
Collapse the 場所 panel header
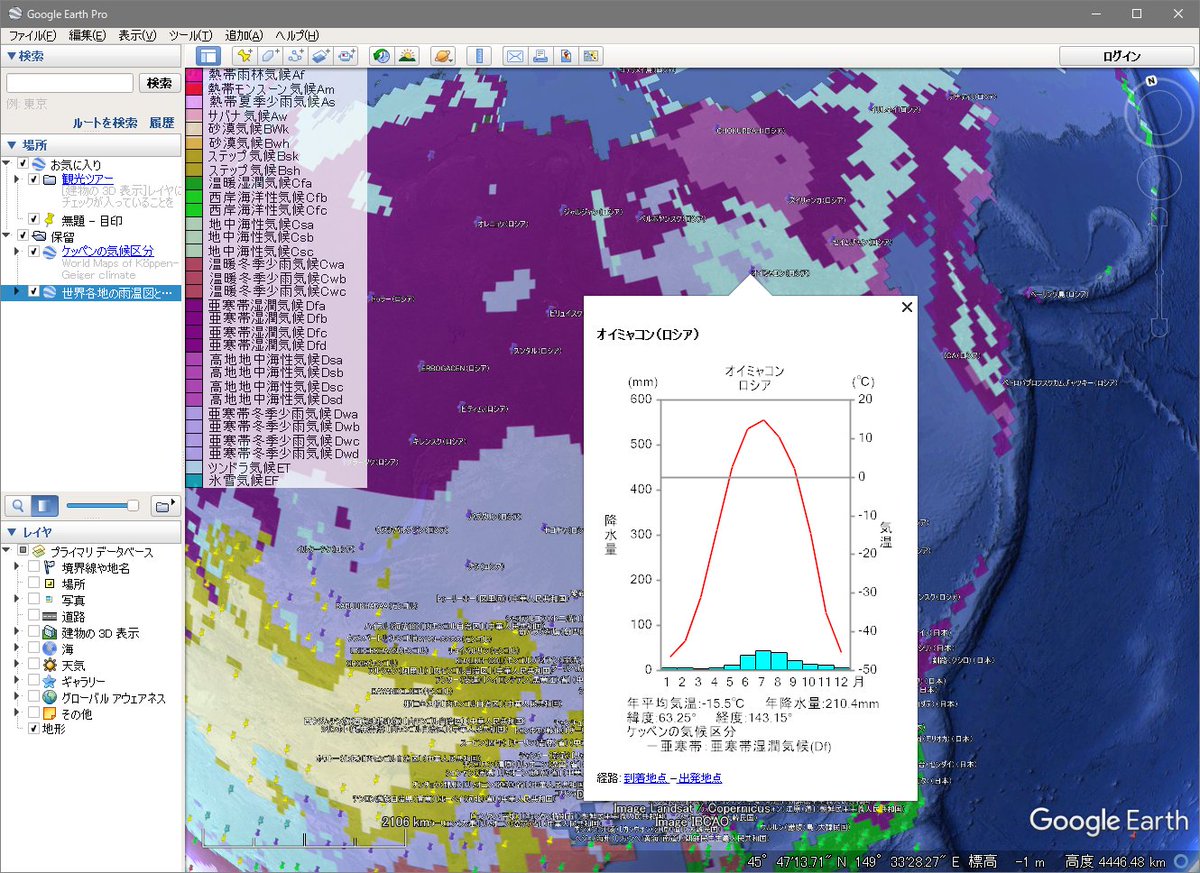coord(90,144)
